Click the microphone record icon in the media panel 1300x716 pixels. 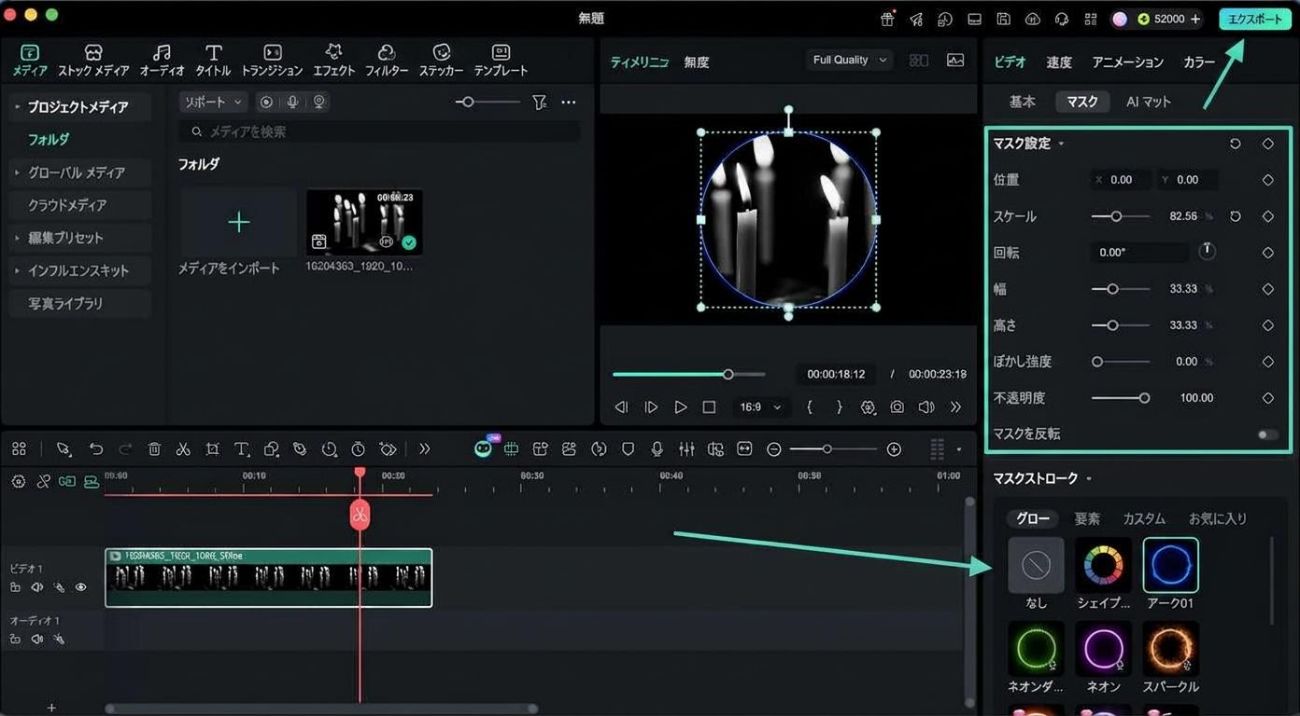point(292,102)
